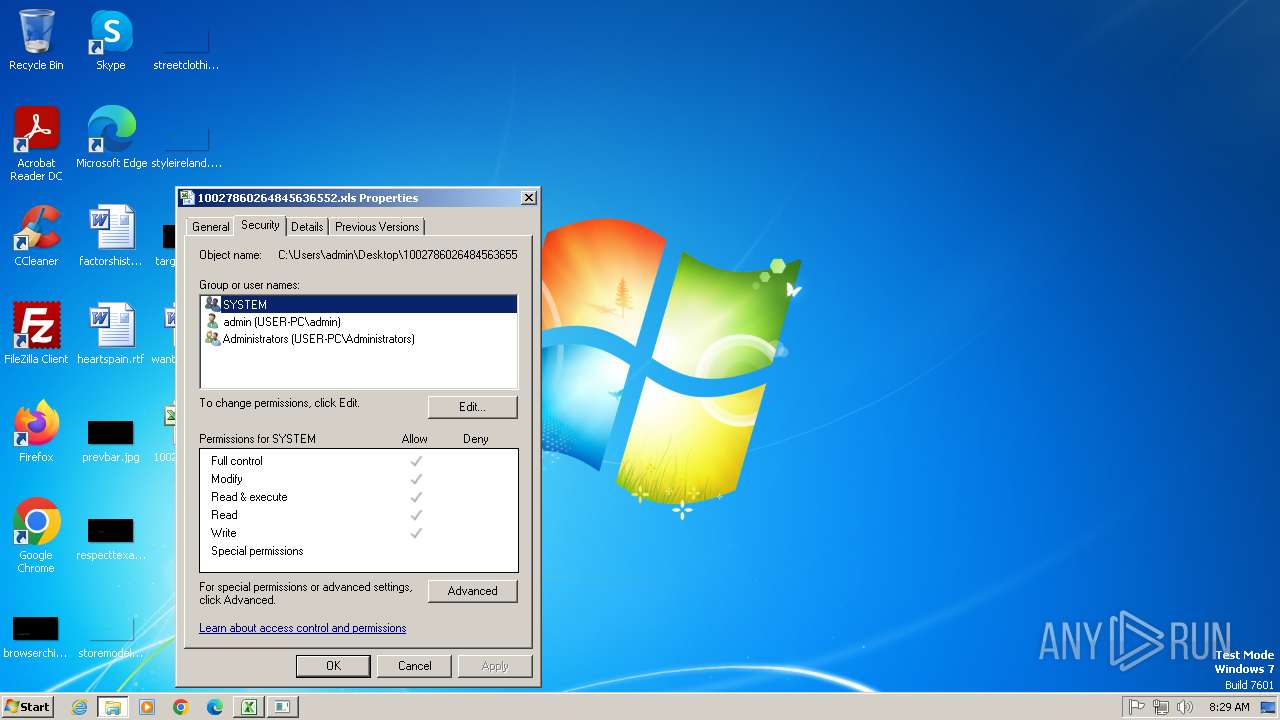Close the Properties dialog window
The height and width of the screenshot is (720, 1280).
(x=529, y=198)
